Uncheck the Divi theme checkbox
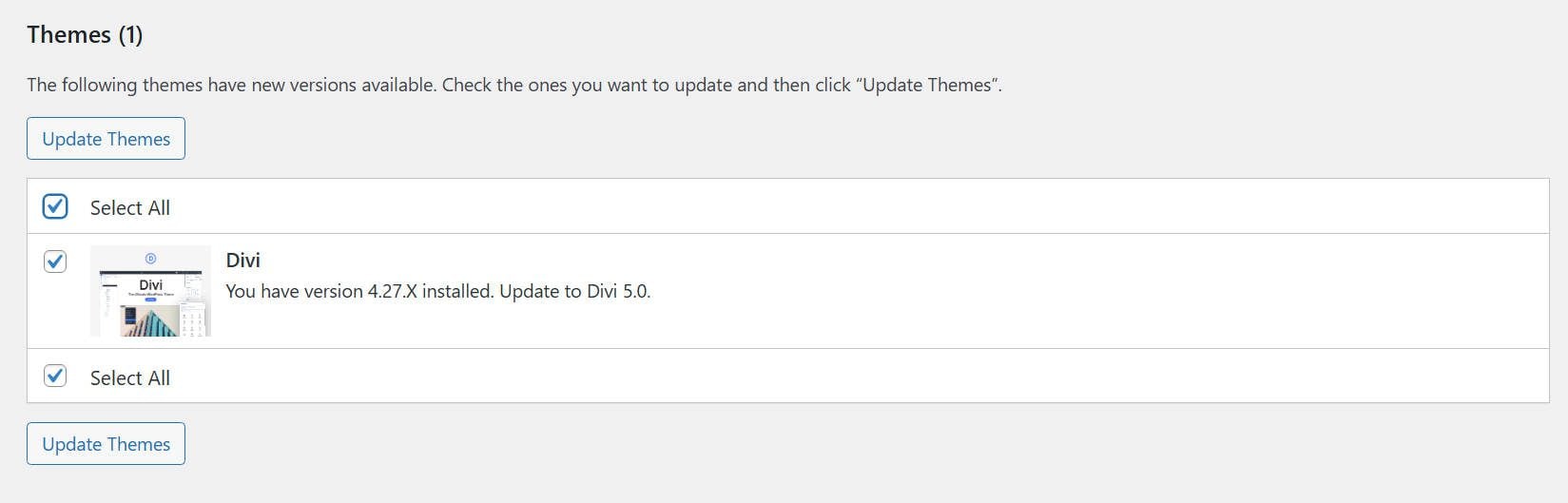The height and width of the screenshot is (503, 1568). pyautogui.click(x=55, y=261)
